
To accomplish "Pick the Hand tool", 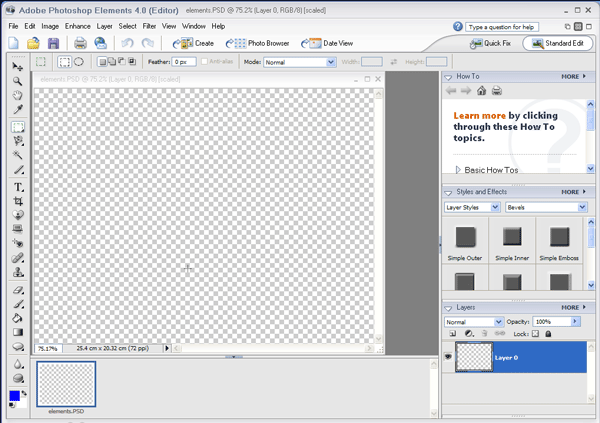I will (18, 96).
